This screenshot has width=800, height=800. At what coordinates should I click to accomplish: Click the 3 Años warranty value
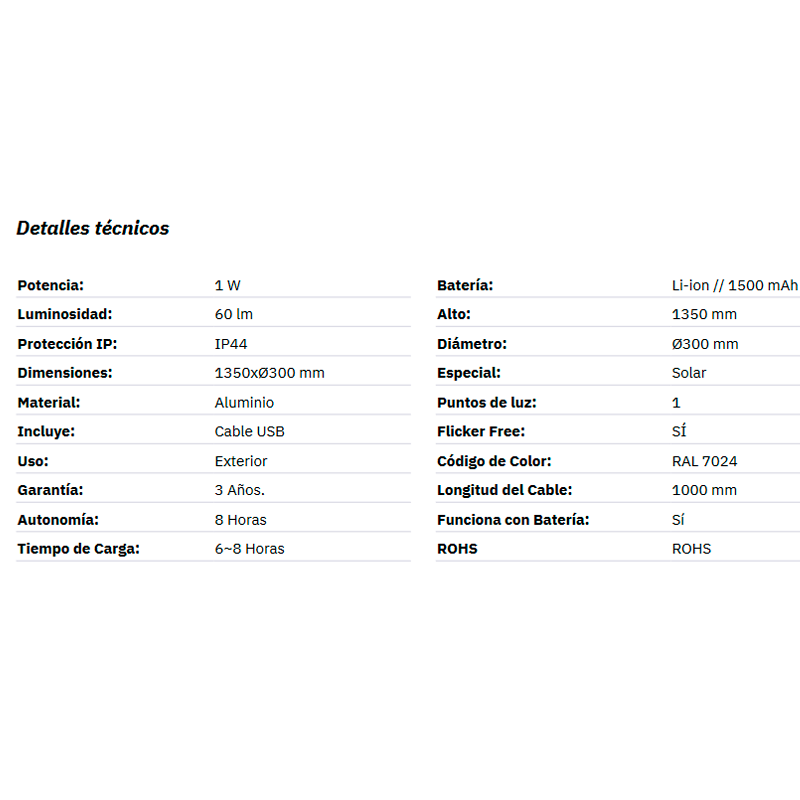click(240, 490)
